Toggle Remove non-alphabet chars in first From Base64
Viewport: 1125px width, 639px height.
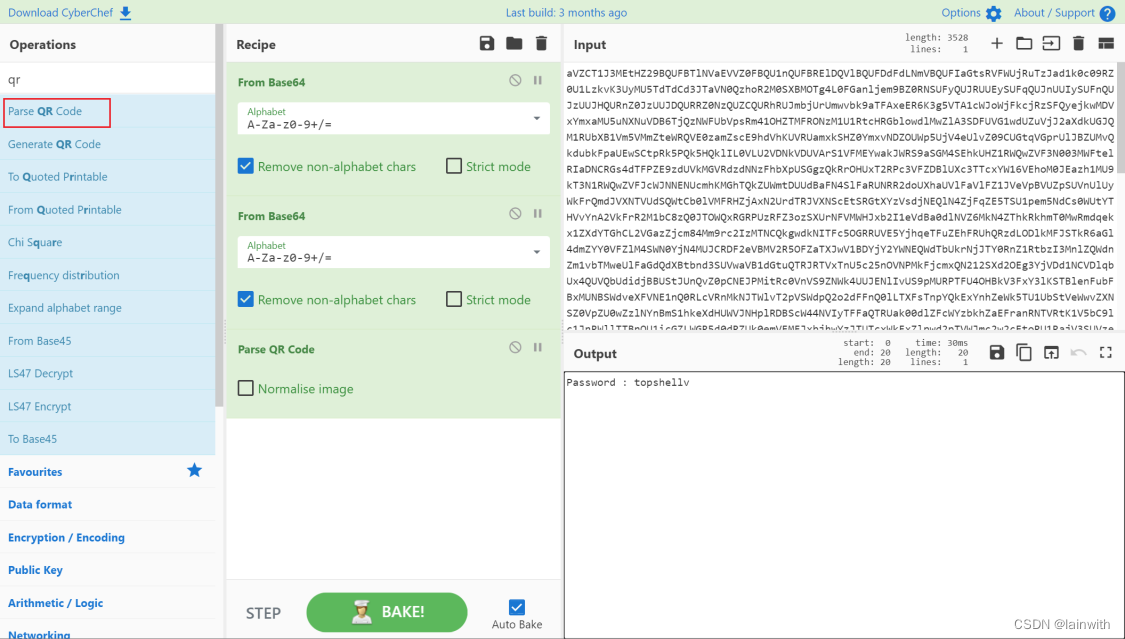(x=245, y=166)
